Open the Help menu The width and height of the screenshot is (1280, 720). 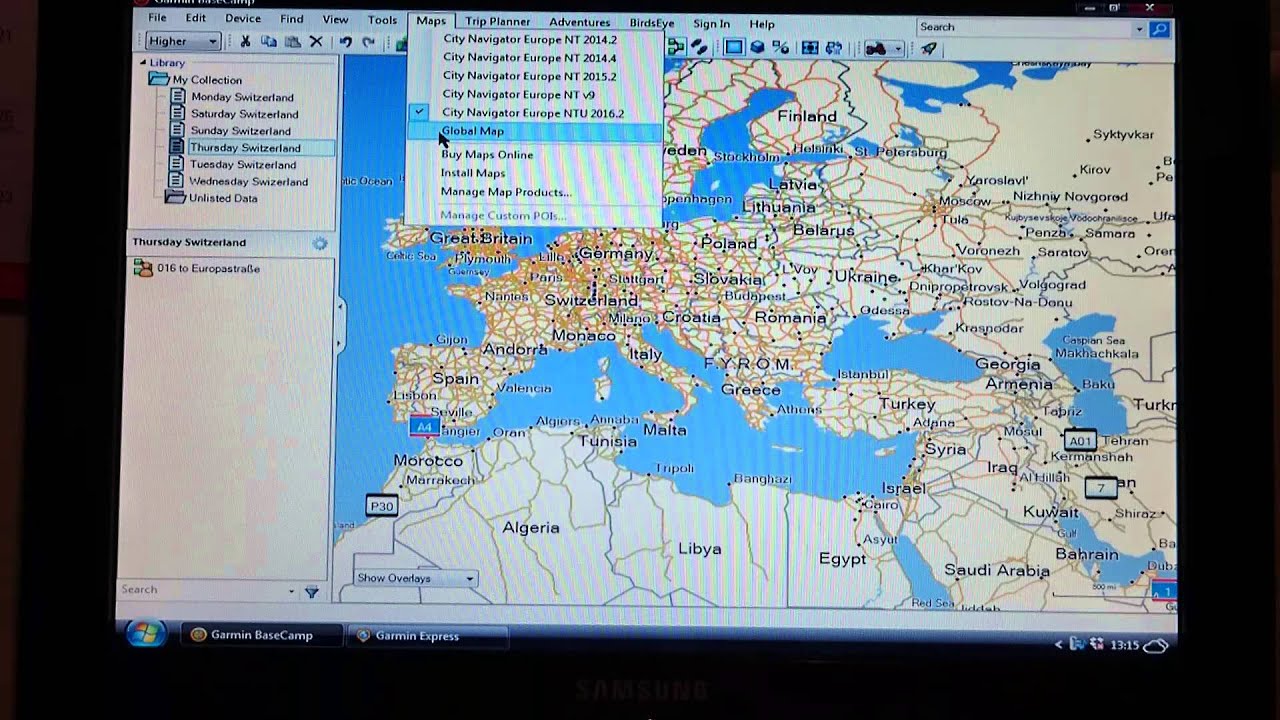click(762, 24)
